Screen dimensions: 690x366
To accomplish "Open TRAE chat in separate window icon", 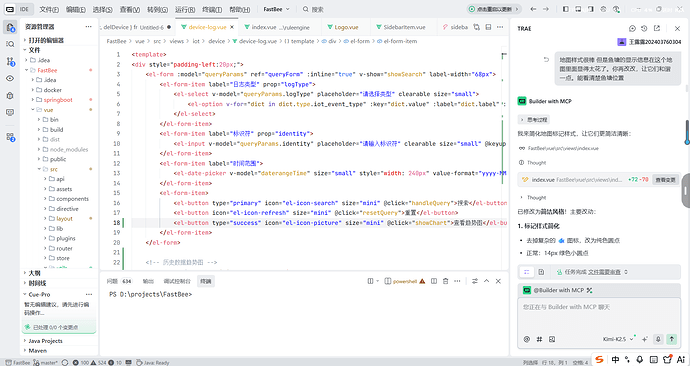I will 657,28.
